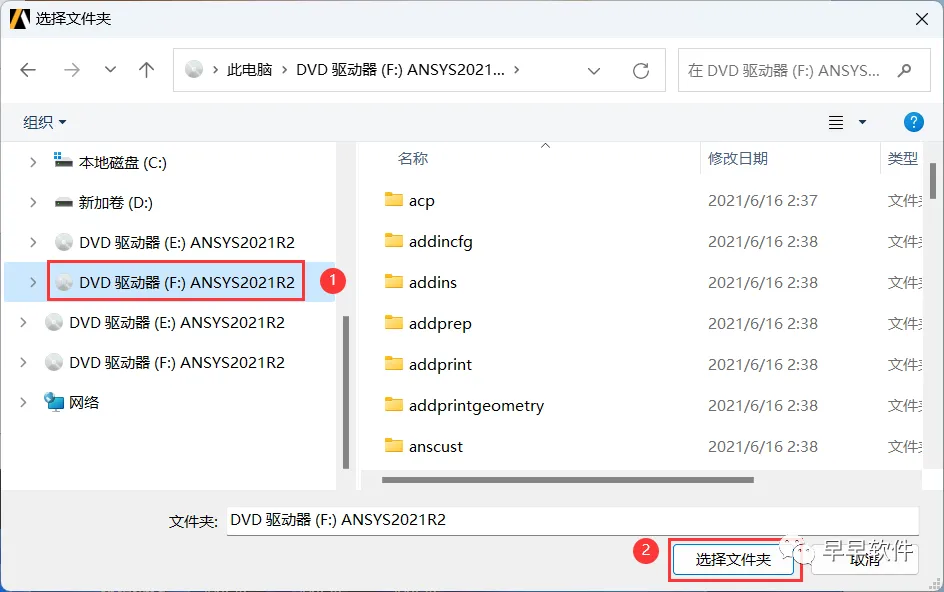
Task: Select the highlighted DVD 驱动器 (F:) ANSYS2021R2
Action: (x=187, y=282)
